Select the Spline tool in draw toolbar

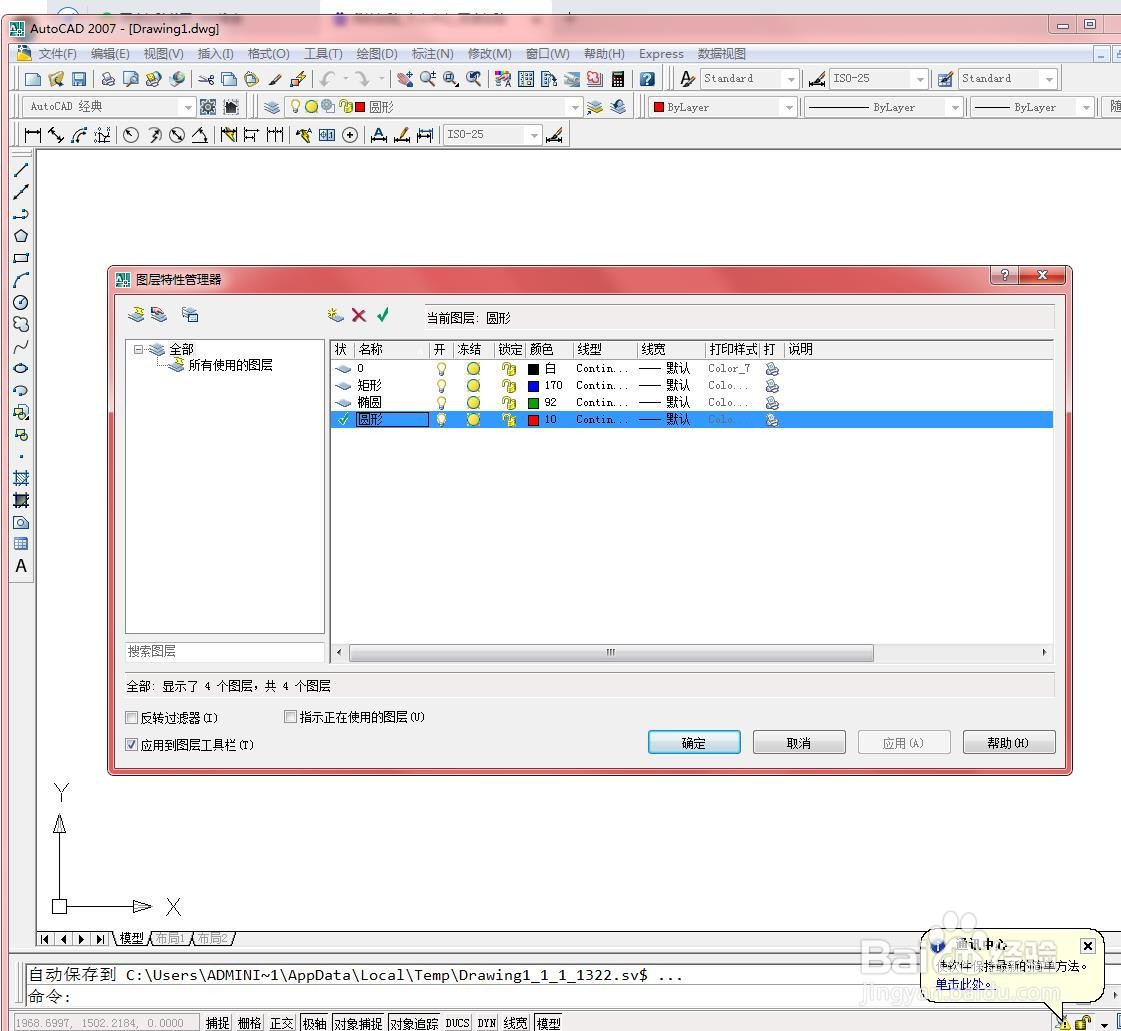point(21,347)
